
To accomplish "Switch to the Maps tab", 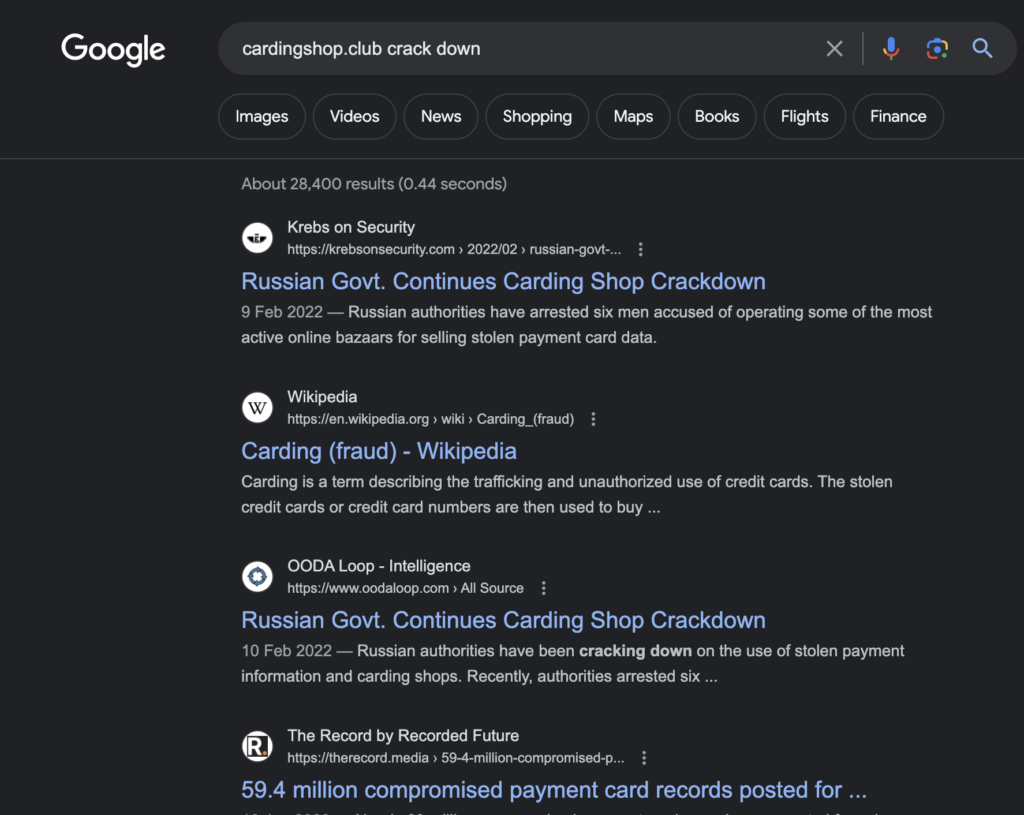I will coord(633,116).
